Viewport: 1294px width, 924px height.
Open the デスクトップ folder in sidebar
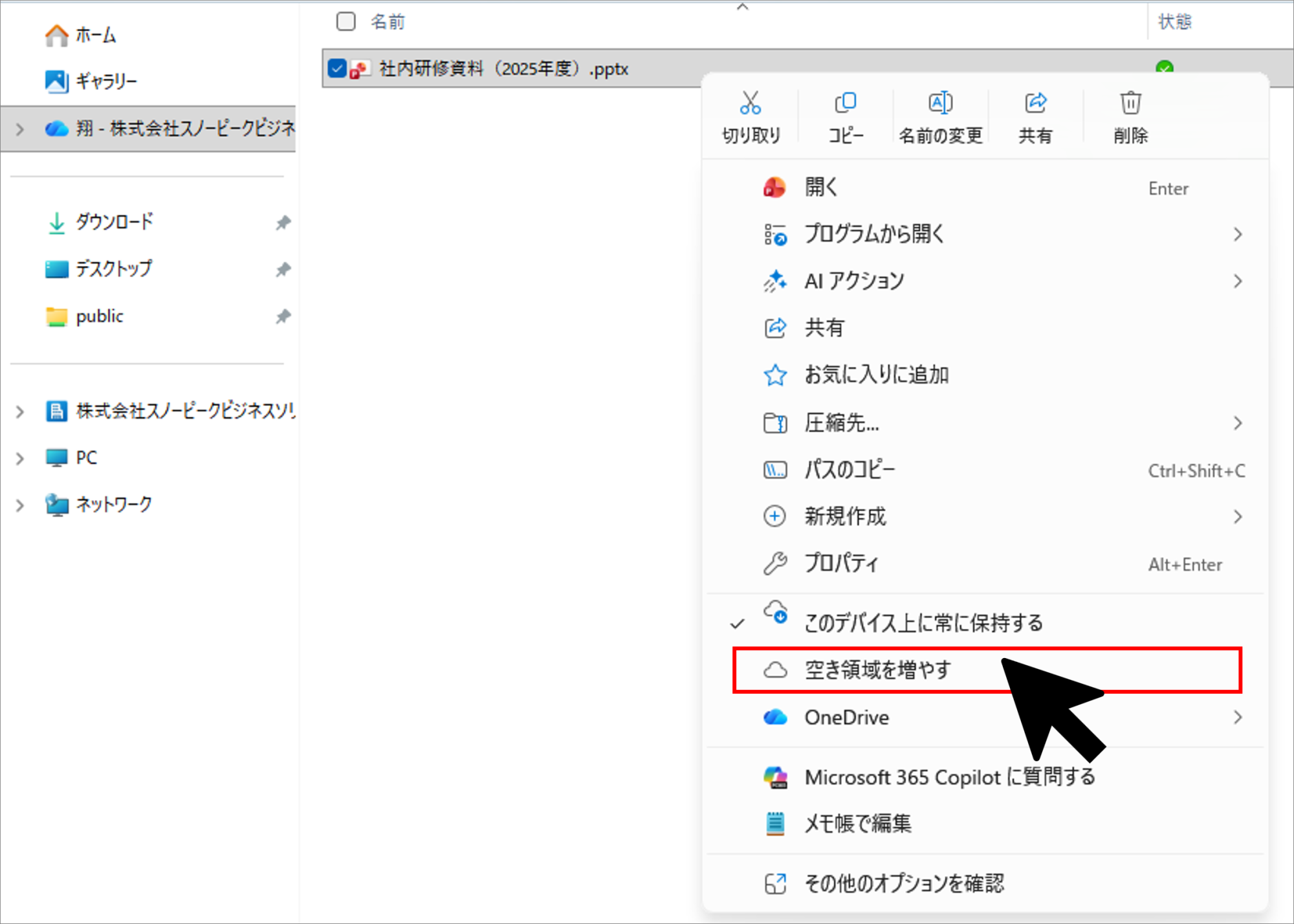pos(113,269)
